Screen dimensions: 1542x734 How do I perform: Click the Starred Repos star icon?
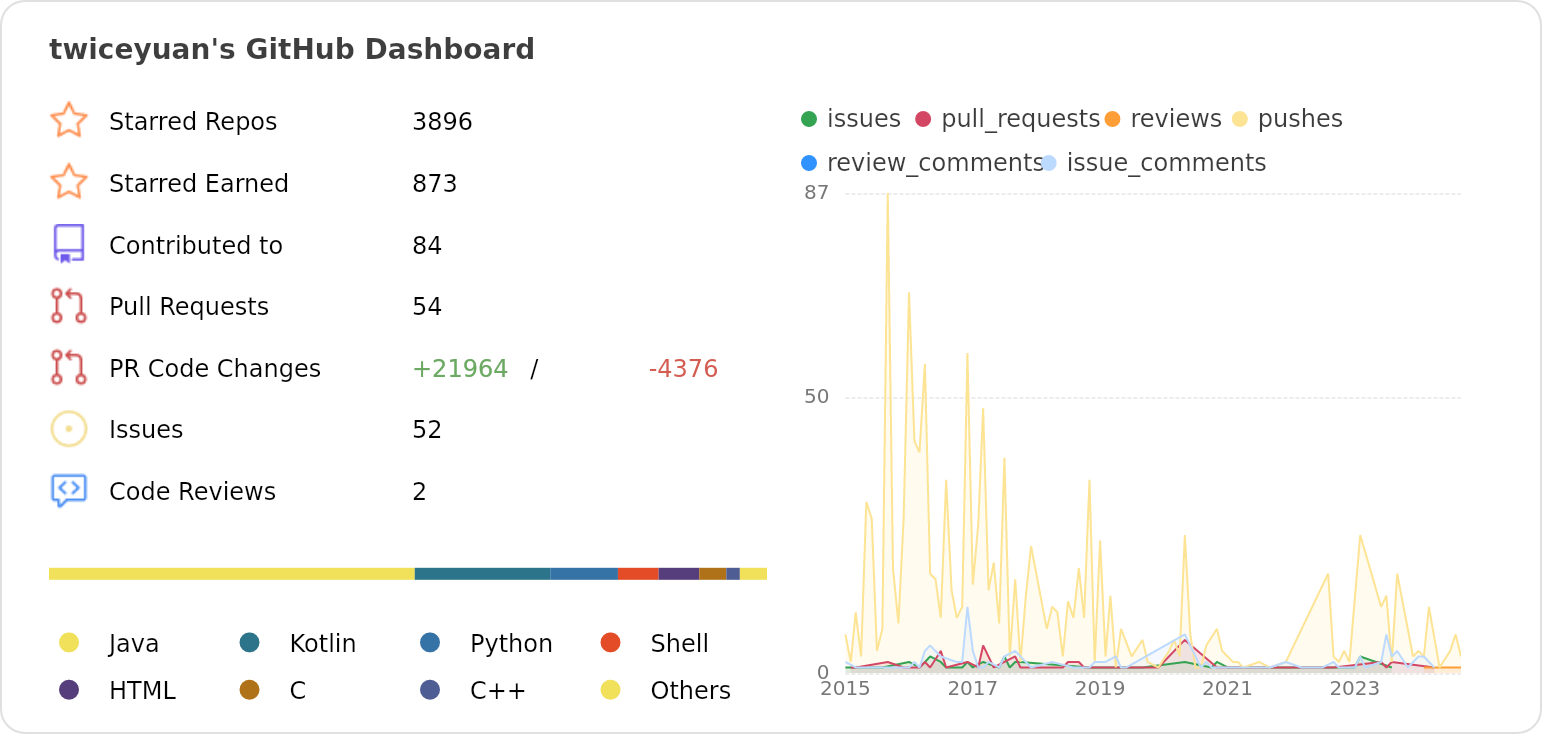69,120
